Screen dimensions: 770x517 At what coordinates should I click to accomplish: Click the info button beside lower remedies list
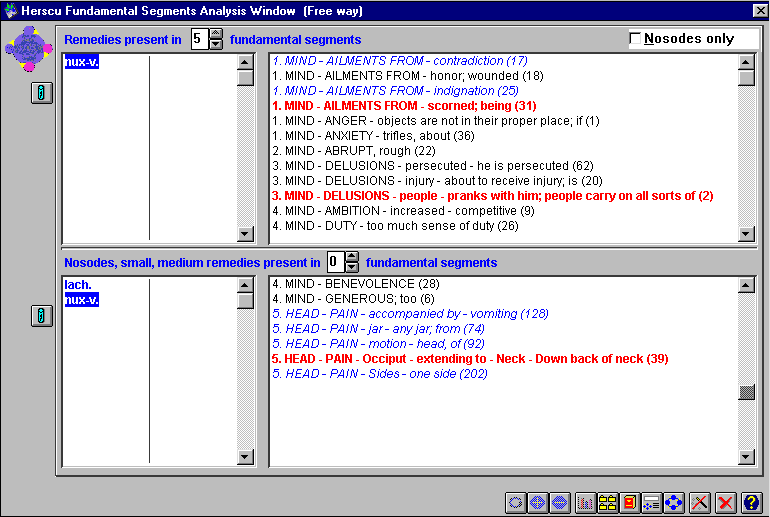click(42, 316)
